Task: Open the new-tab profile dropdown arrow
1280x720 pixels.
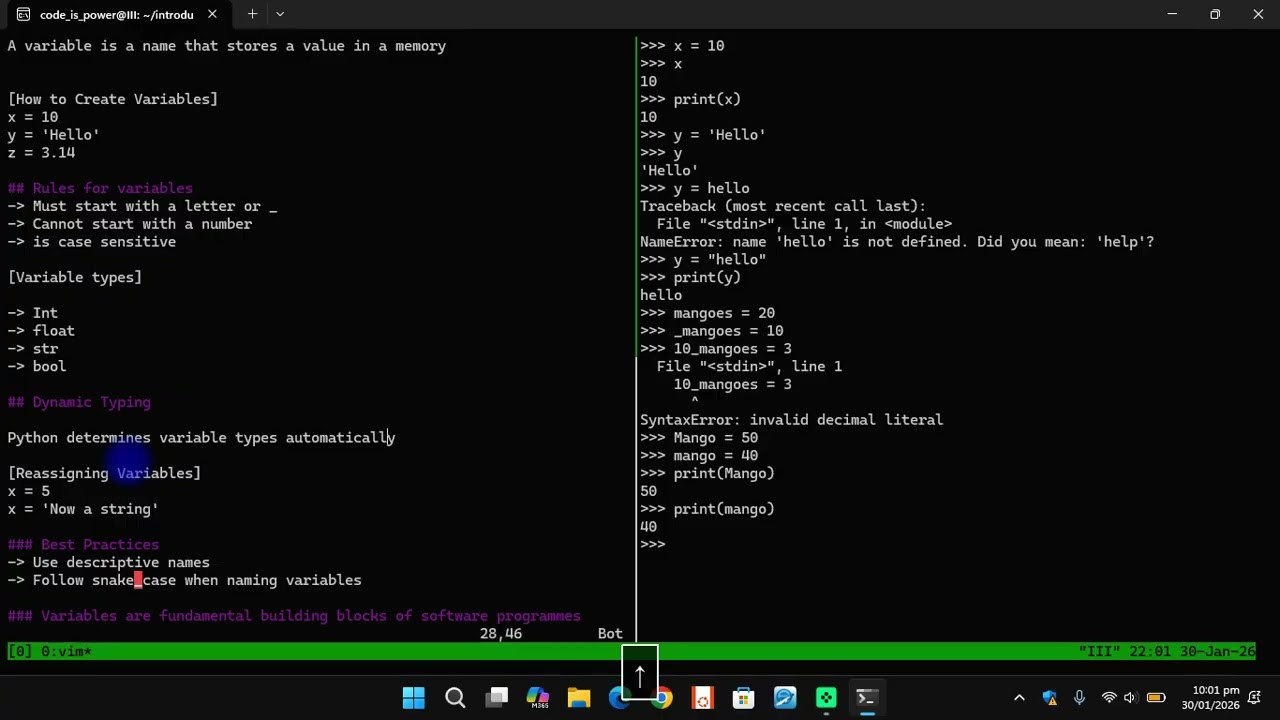Action: click(x=280, y=14)
